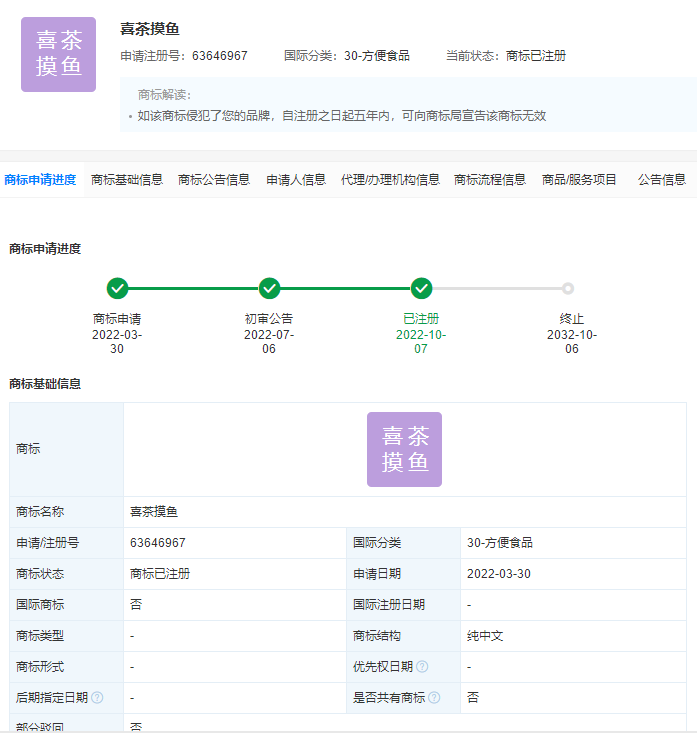The height and width of the screenshot is (733, 697).
Task: Click the trademark image inside the 商标 table row
Action: (x=404, y=449)
